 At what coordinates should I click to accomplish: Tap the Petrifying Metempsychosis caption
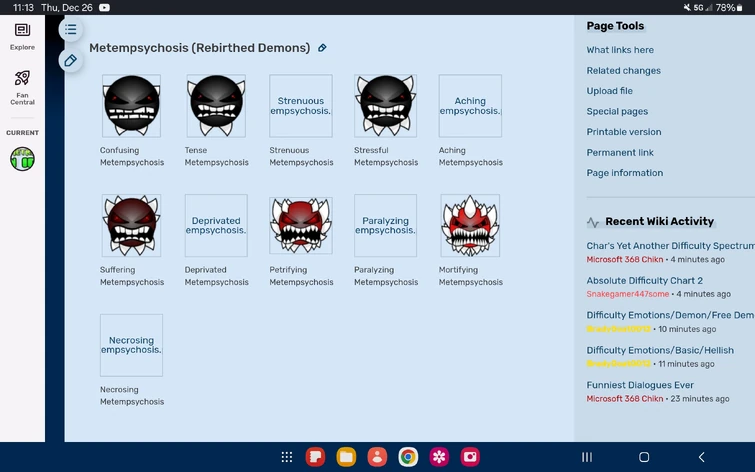(301, 276)
